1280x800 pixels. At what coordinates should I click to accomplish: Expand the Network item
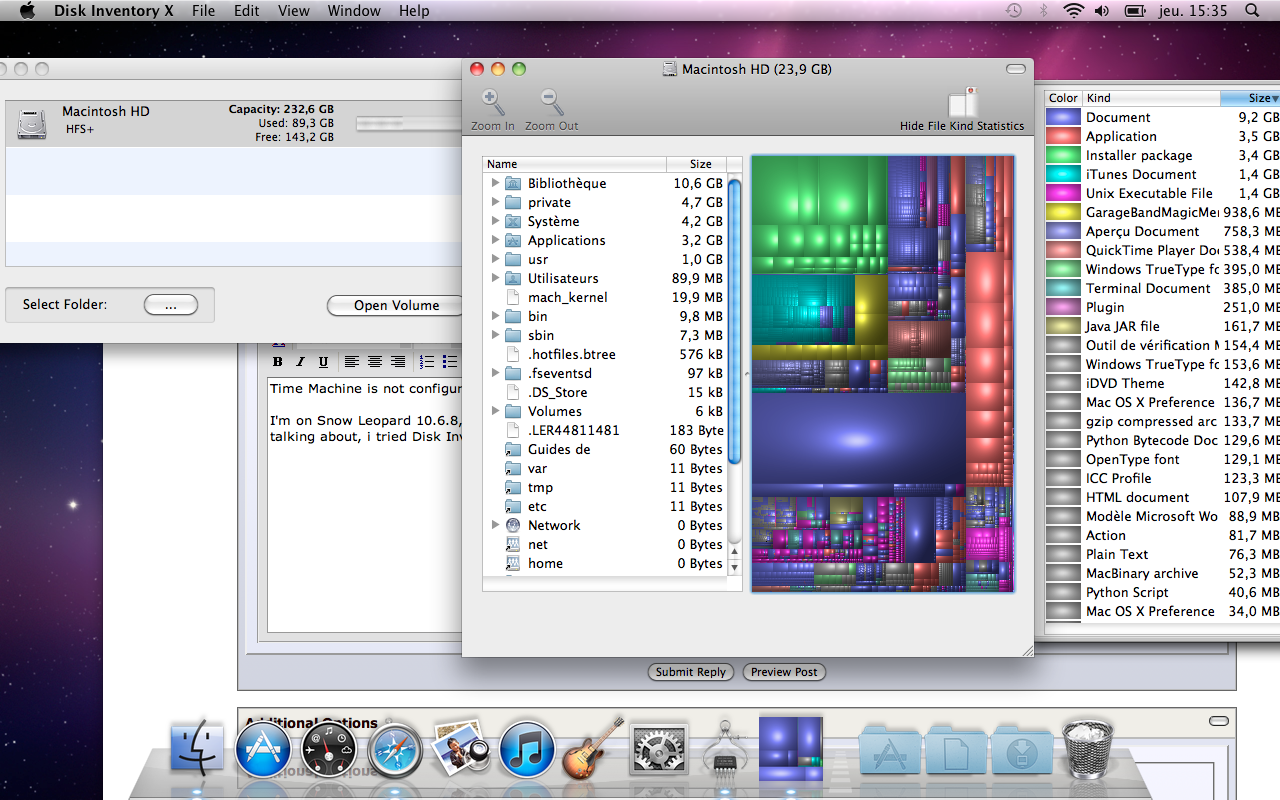495,525
